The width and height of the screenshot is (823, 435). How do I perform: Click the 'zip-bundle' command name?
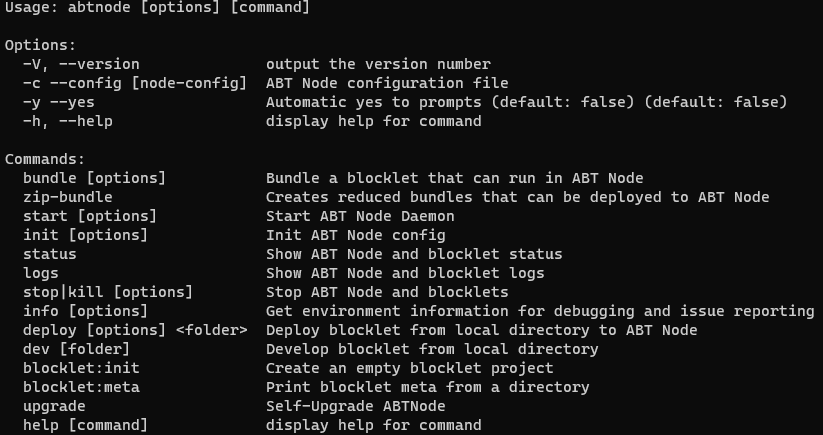(x=68, y=197)
